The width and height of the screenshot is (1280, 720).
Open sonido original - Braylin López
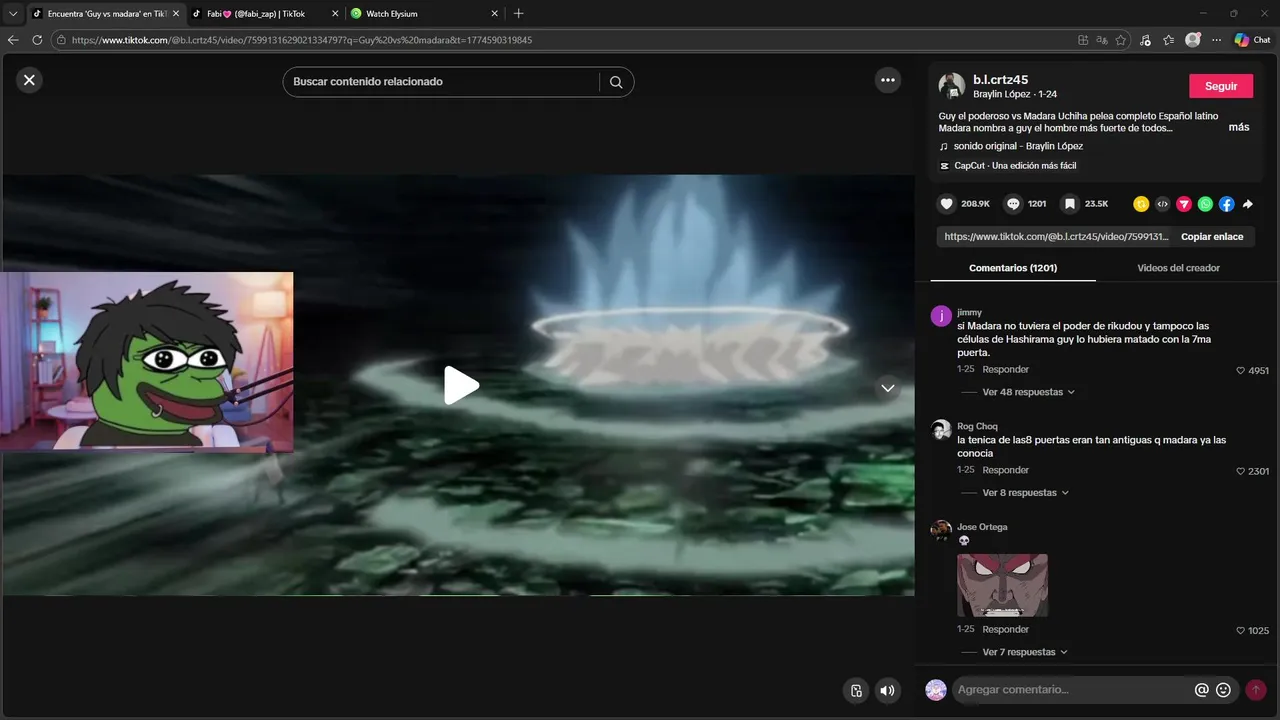tap(1018, 146)
